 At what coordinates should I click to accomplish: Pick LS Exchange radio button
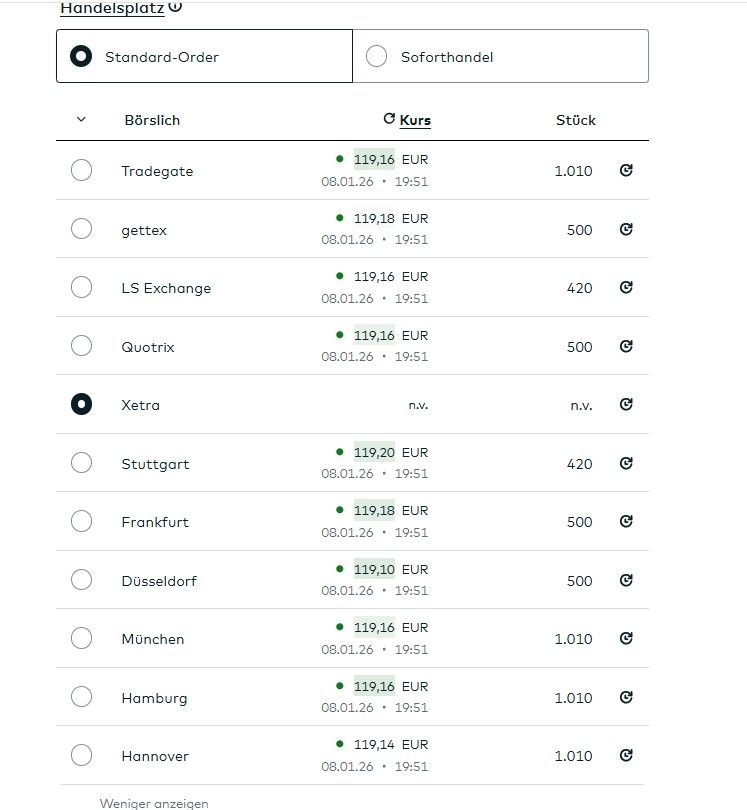click(81, 288)
